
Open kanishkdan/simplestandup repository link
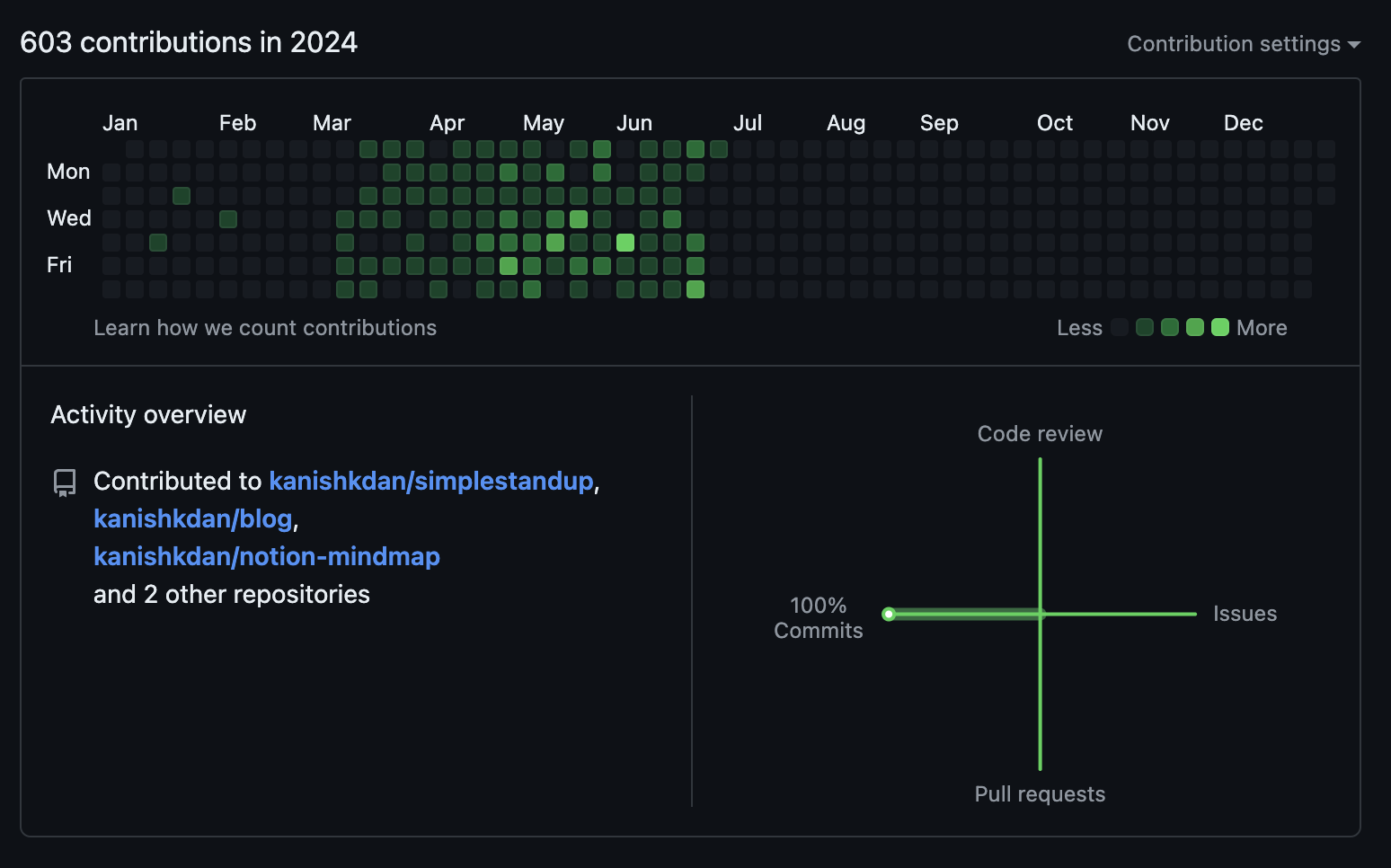[431, 482]
